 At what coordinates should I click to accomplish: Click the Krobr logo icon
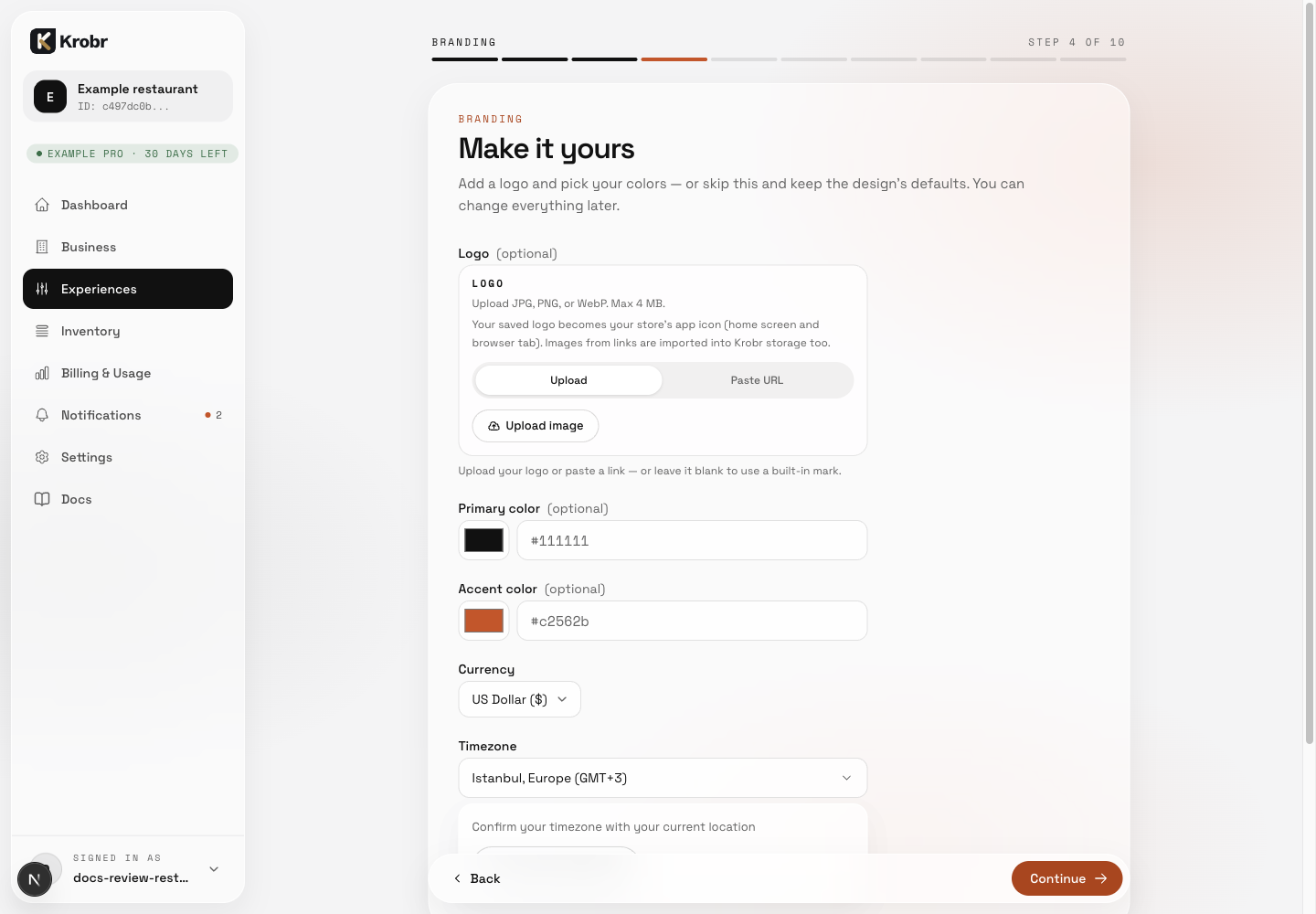pos(43,41)
